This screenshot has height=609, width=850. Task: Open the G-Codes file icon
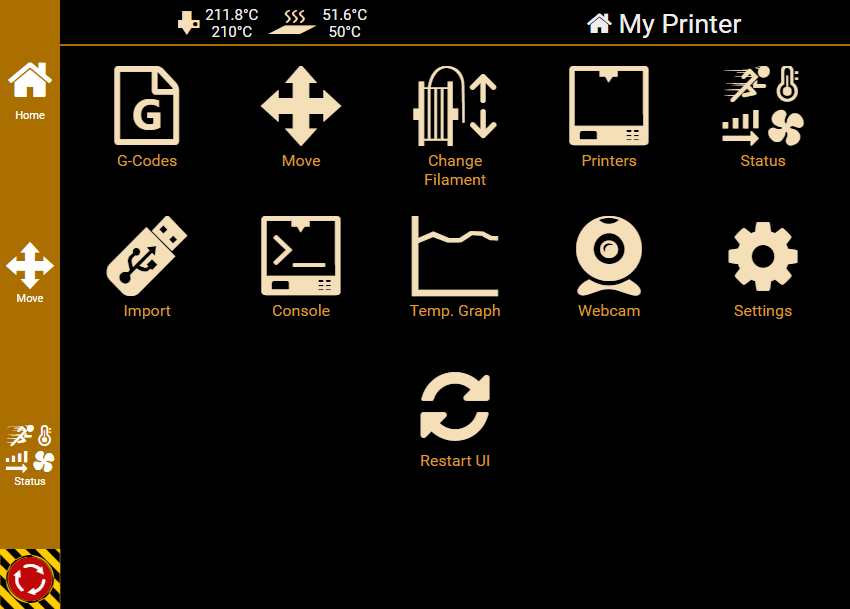[x=146, y=106]
